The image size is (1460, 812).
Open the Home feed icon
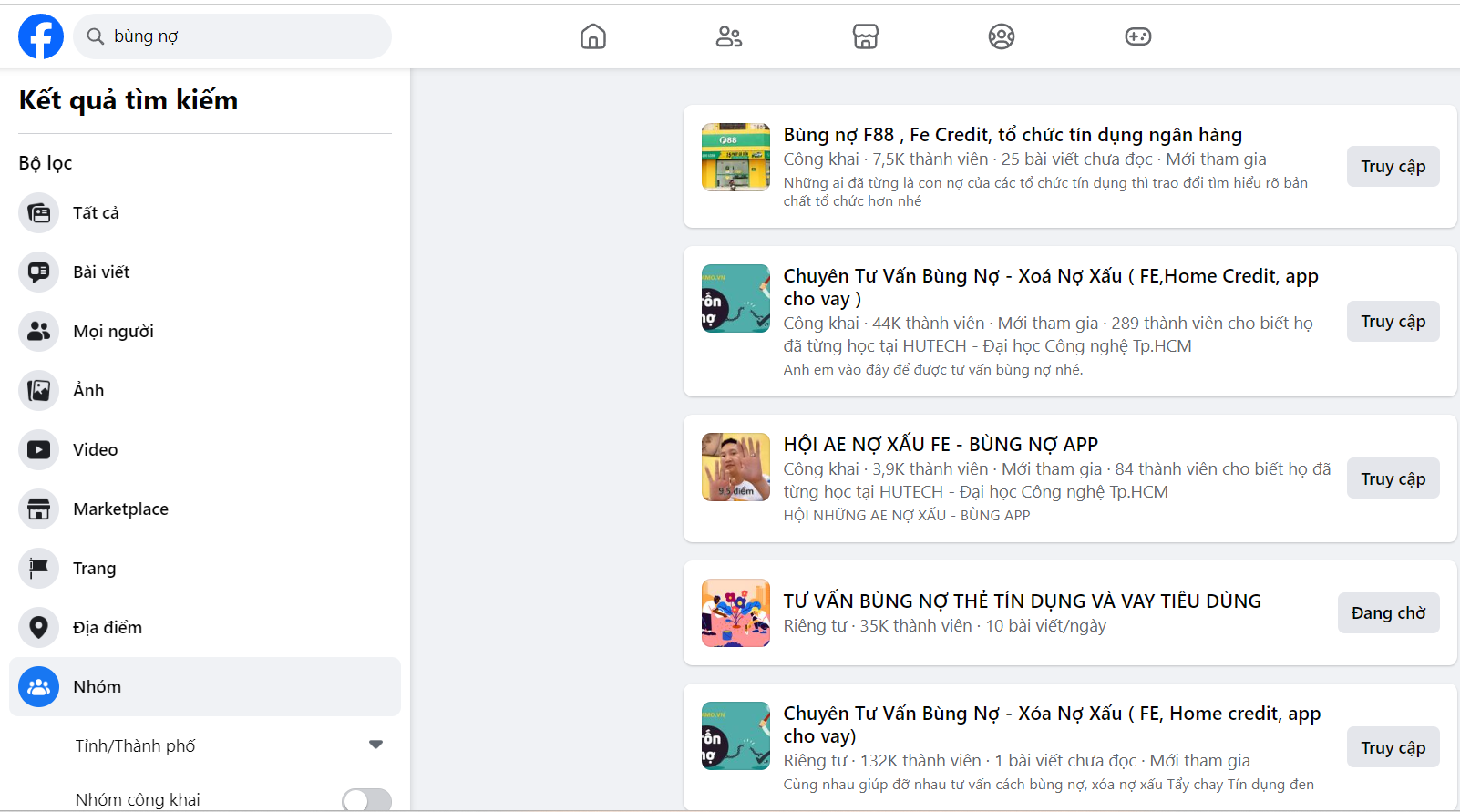click(x=593, y=36)
